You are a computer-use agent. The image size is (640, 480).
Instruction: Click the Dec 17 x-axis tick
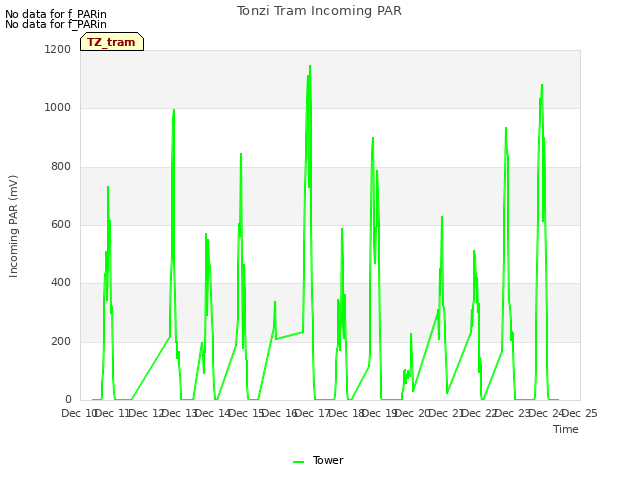point(312,413)
